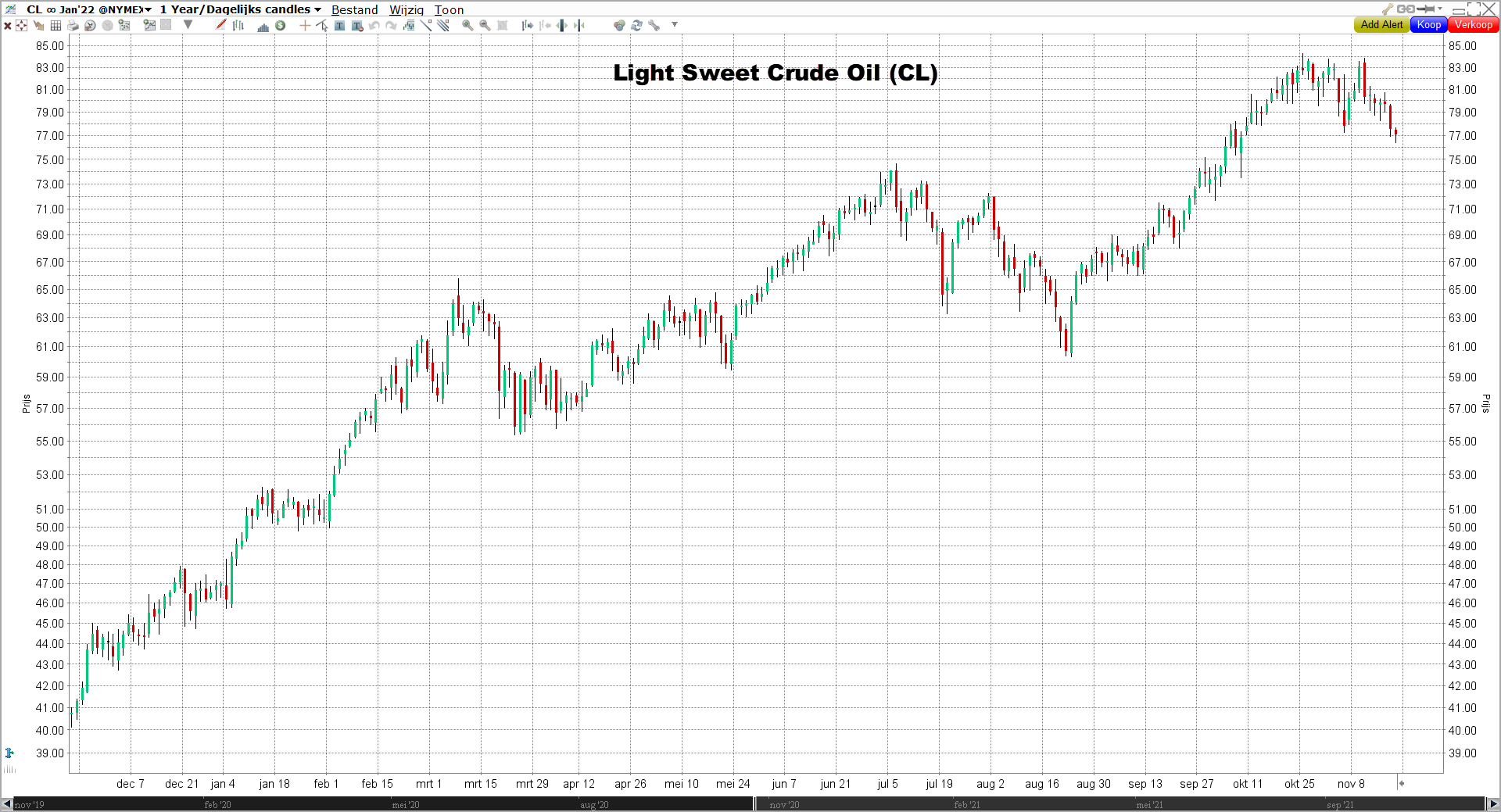
Task: Click the chain link icon at top right
Action: click(x=1406, y=9)
